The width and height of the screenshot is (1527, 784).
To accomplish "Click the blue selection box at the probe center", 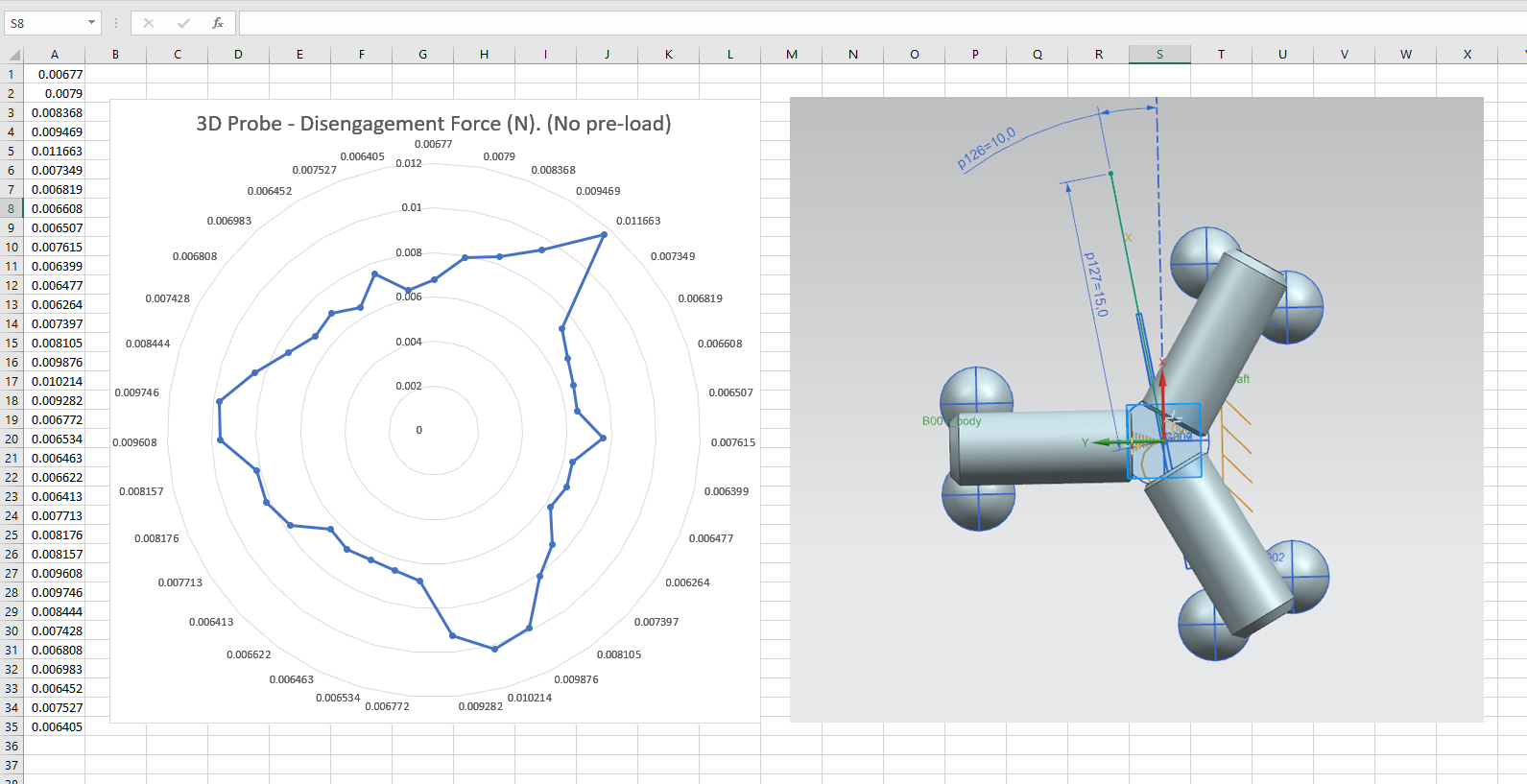I will [1164, 440].
